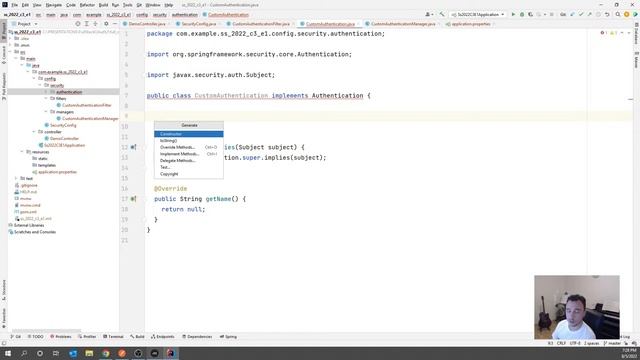
Task: Choose Override Methods in Generate menu
Action: point(189,147)
